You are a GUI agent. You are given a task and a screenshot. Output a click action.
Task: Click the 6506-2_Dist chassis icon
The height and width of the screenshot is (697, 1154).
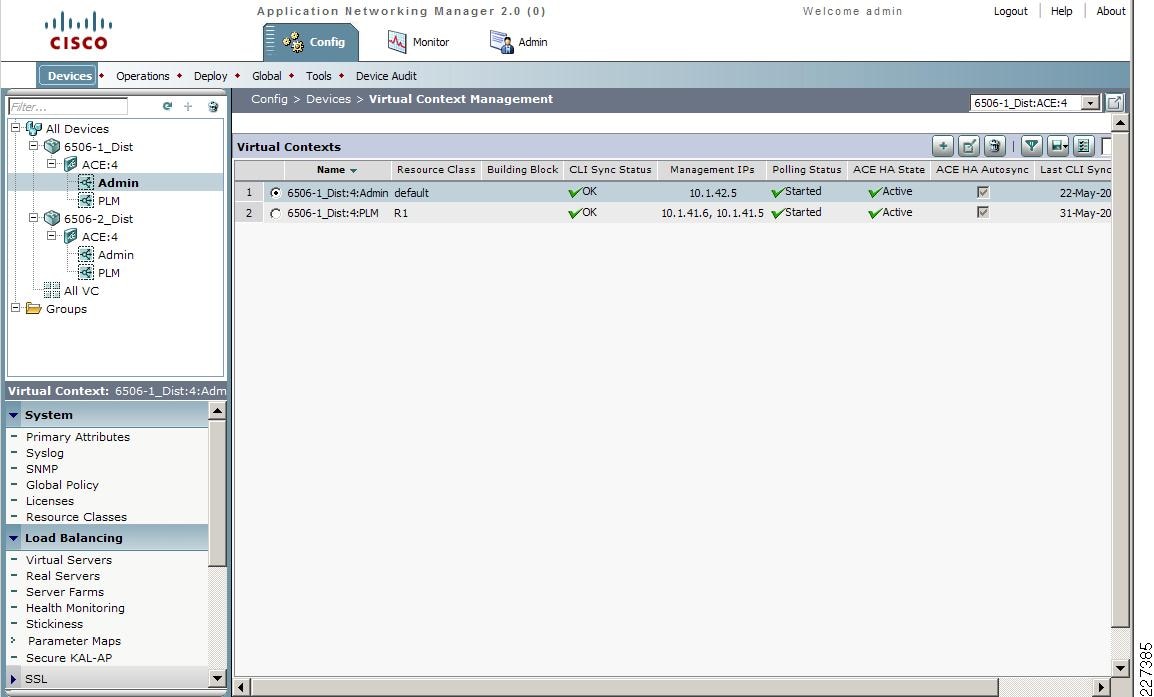52,219
